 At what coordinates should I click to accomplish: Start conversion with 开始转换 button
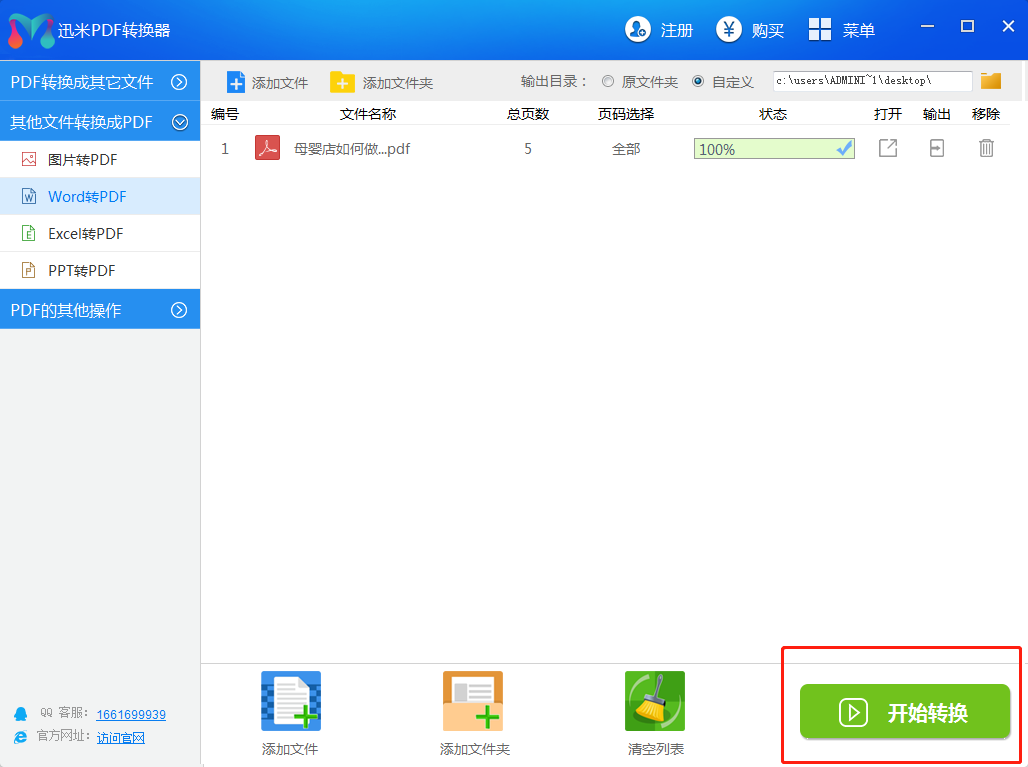click(x=903, y=712)
